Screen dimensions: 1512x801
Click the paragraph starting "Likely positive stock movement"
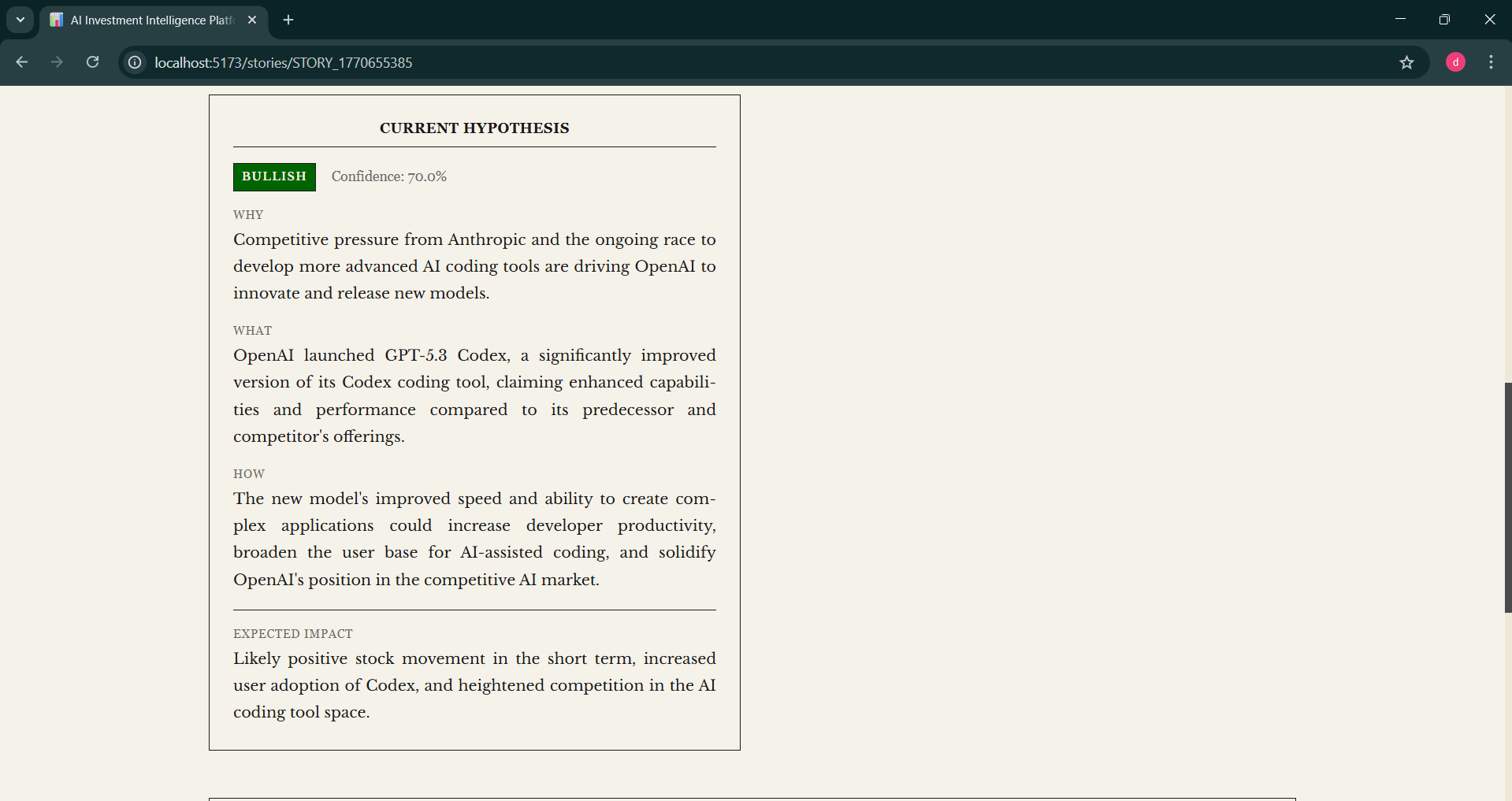point(474,685)
